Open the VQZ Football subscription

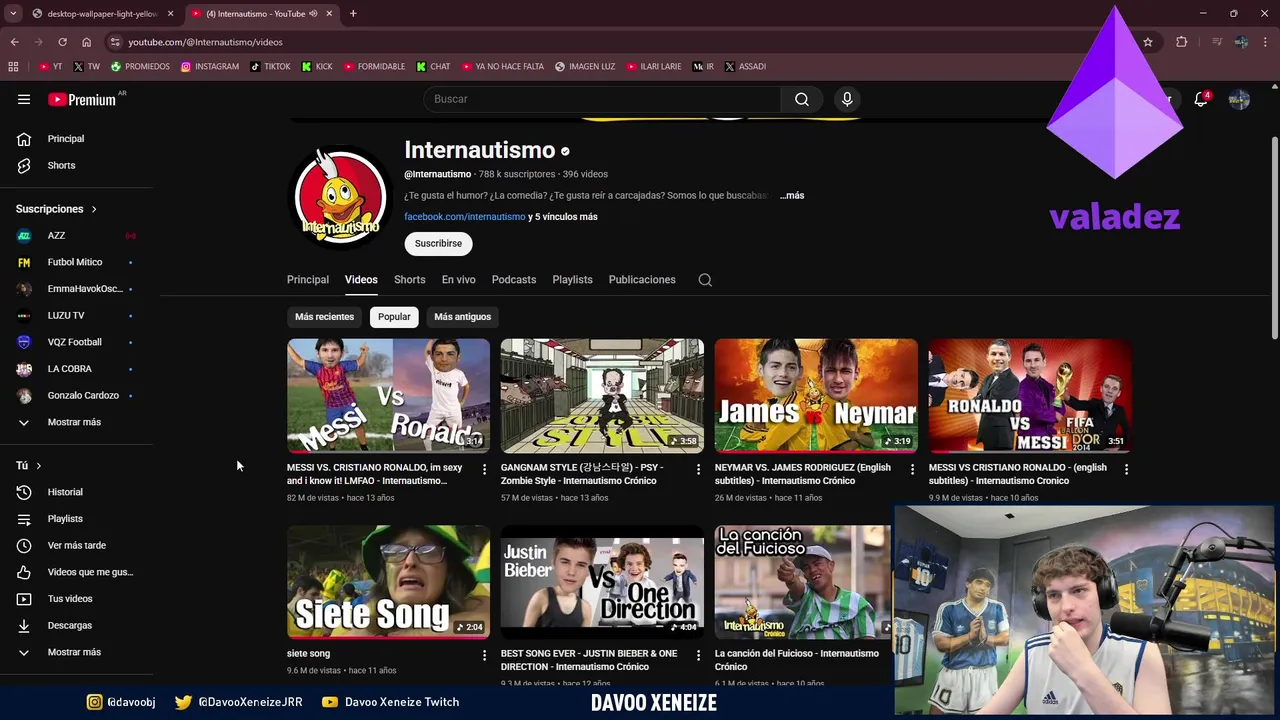pyautogui.click(x=76, y=342)
